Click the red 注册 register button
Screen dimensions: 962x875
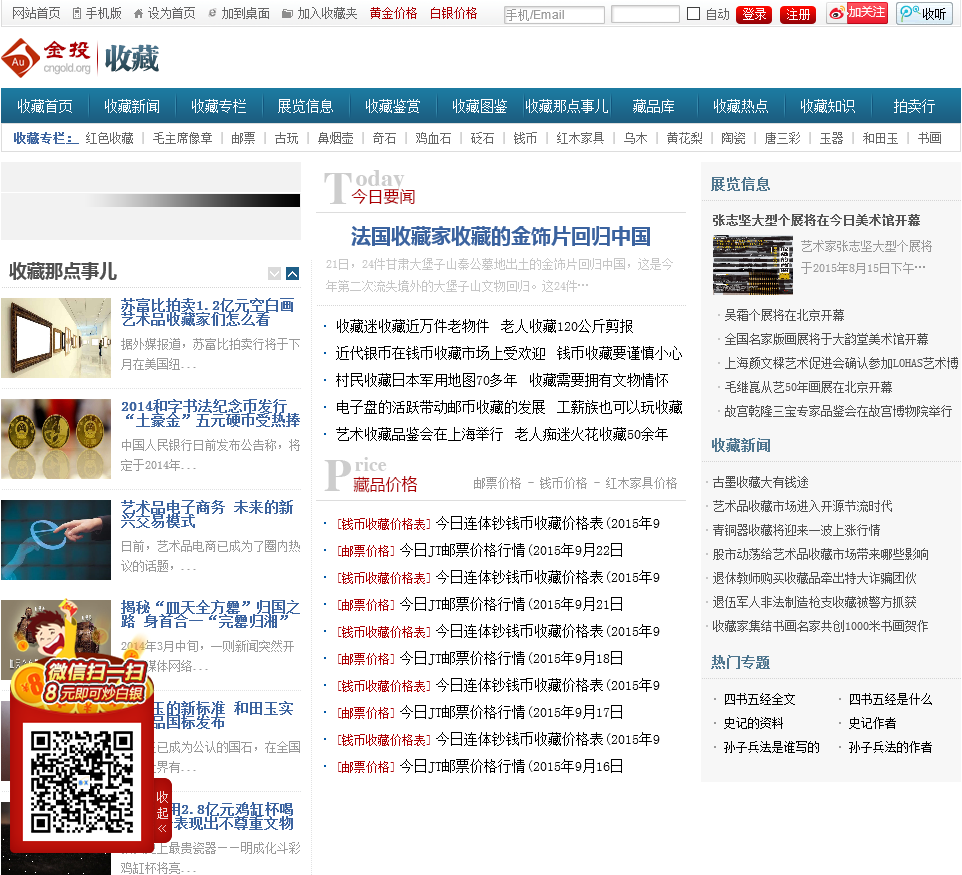pos(798,14)
